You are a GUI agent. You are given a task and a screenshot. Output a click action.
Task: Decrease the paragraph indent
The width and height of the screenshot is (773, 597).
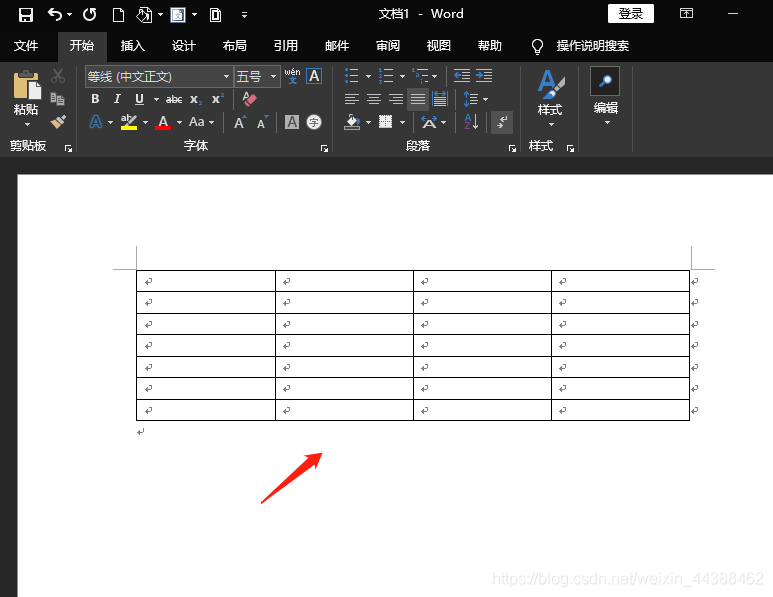point(461,75)
